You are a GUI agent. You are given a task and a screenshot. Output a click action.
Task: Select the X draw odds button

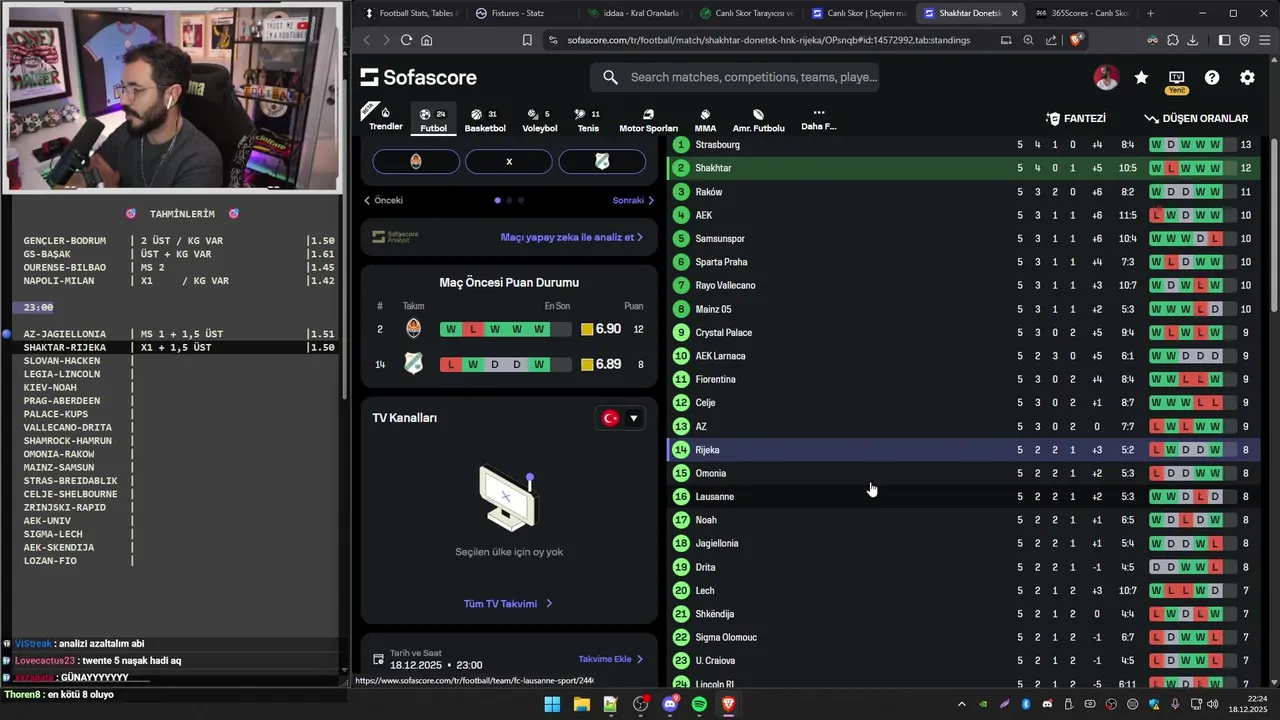point(509,161)
